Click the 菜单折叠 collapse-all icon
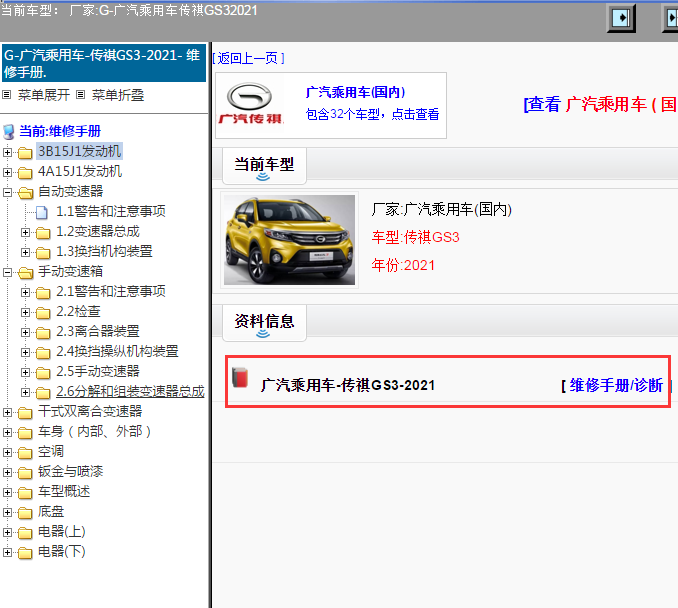The width and height of the screenshot is (678, 608). coord(80,94)
